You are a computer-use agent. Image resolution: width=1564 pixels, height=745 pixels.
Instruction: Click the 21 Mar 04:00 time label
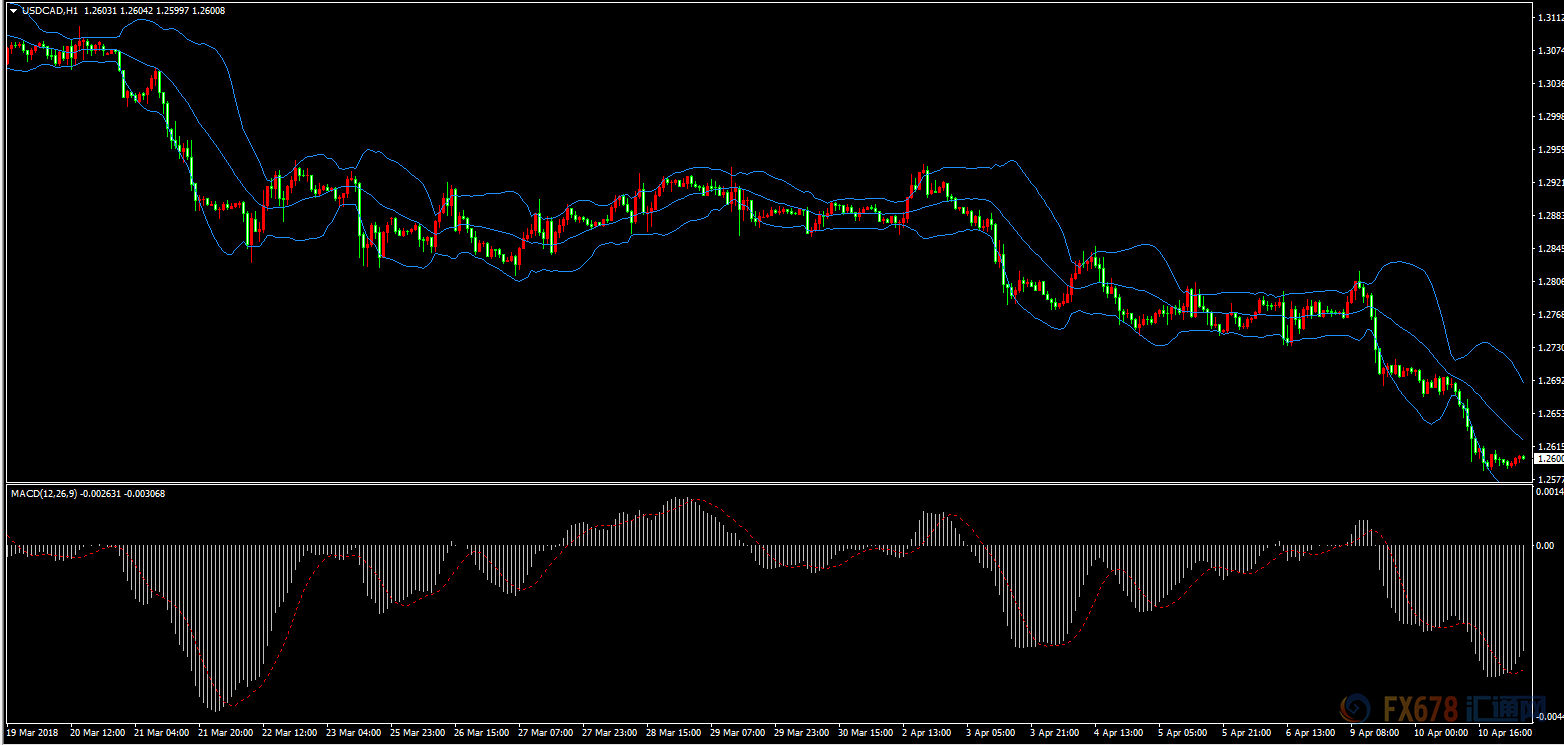(x=161, y=733)
